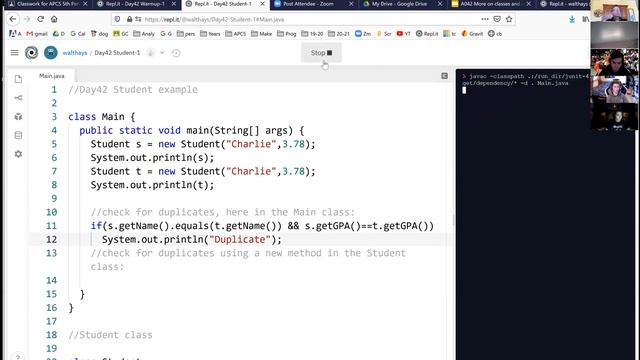The image size is (640, 360).
Task: Select the Main.java editor tab
Action: pyautogui.click(x=52, y=76)
